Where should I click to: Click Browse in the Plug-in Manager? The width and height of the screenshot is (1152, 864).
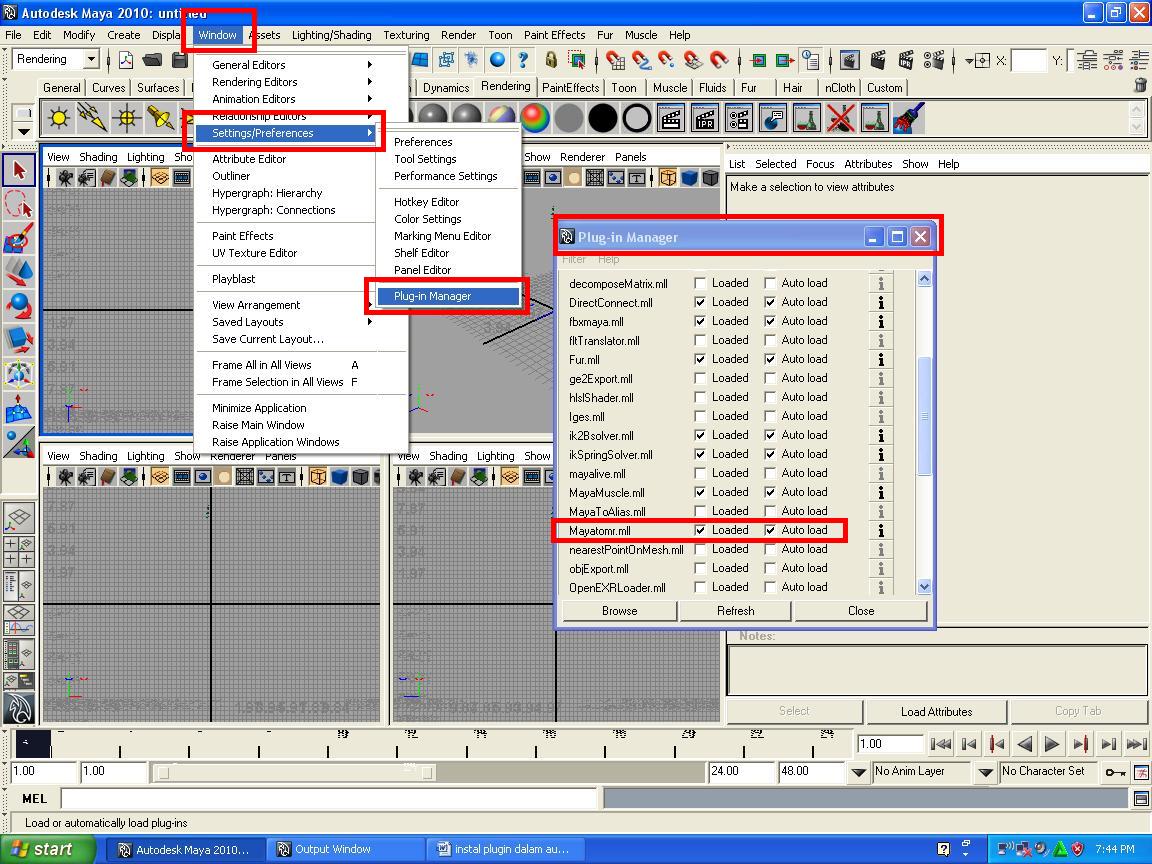[619, 610]
